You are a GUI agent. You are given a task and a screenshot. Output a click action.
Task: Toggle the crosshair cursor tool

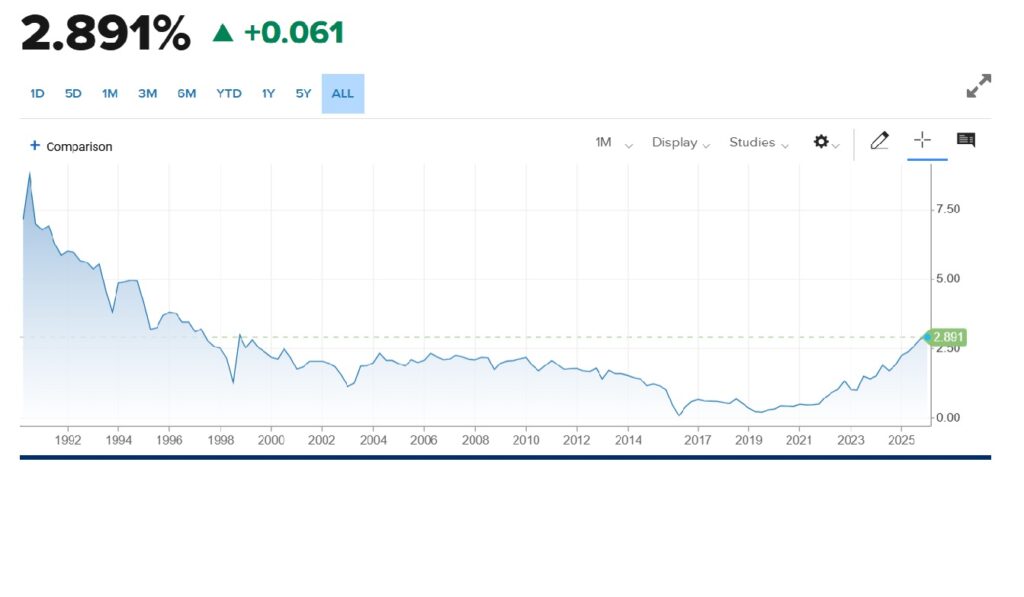922,141
